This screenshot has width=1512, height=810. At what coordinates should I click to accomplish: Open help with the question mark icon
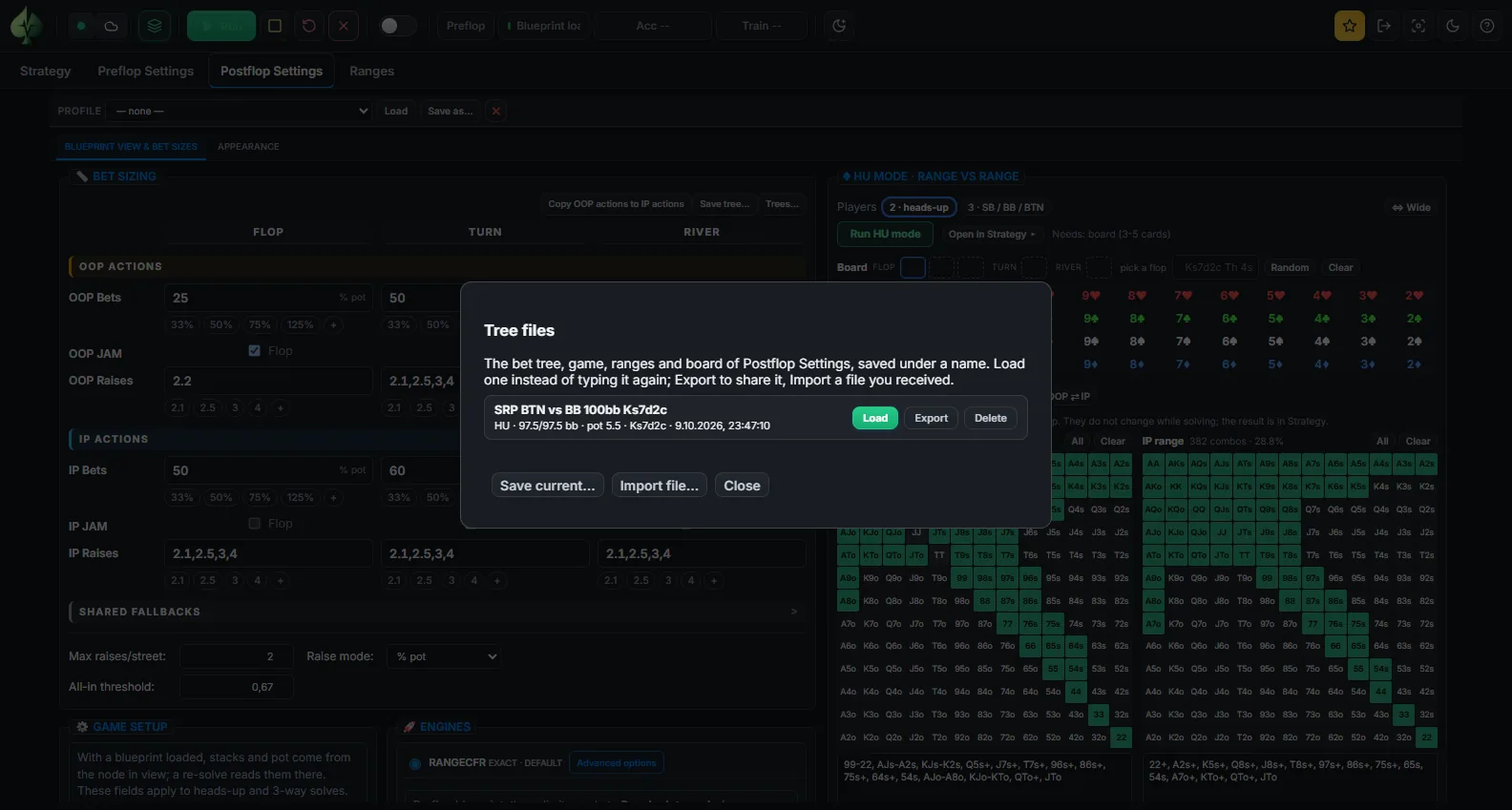click(1487, 26)
